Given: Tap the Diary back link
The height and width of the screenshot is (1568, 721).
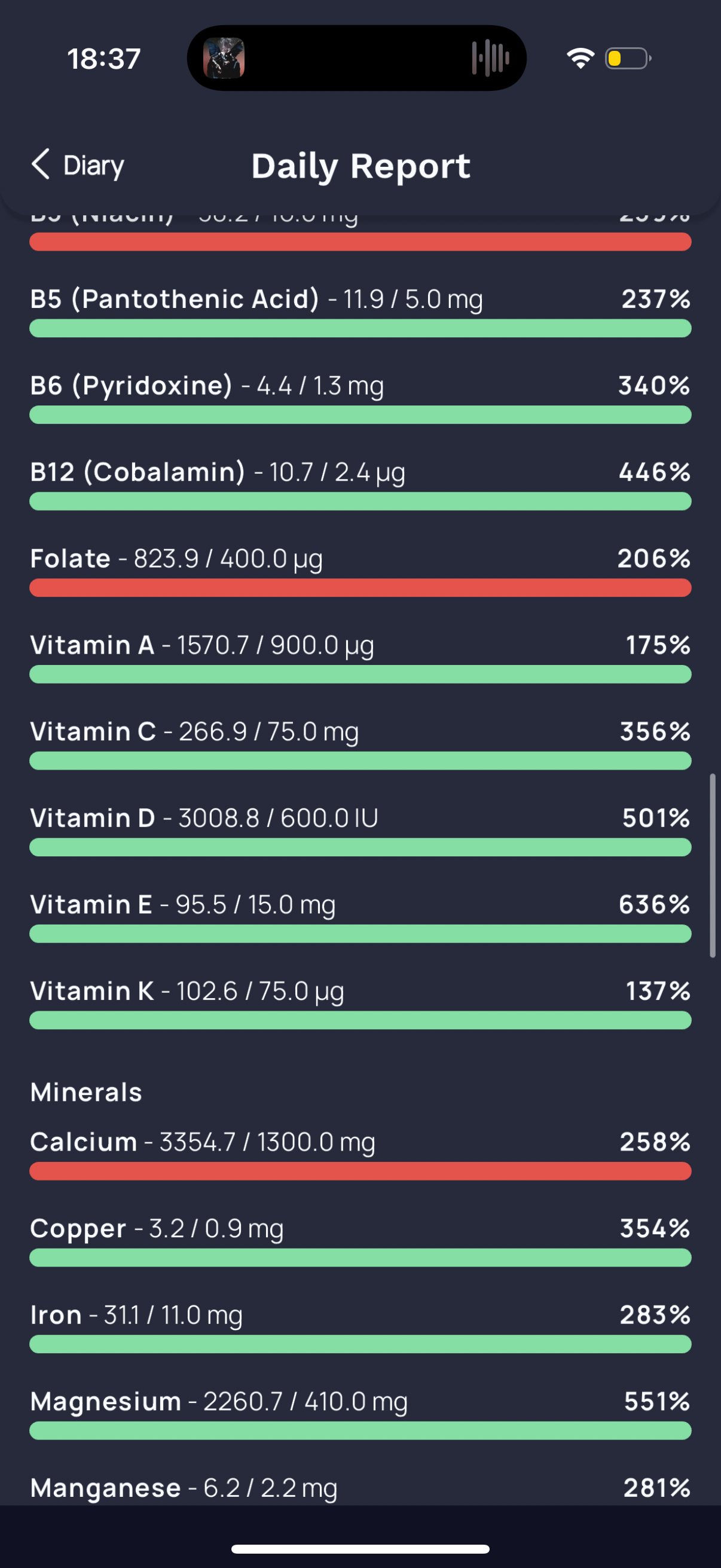Looking at the screenshot, I should pyautogui.click(x=94, y=166).
